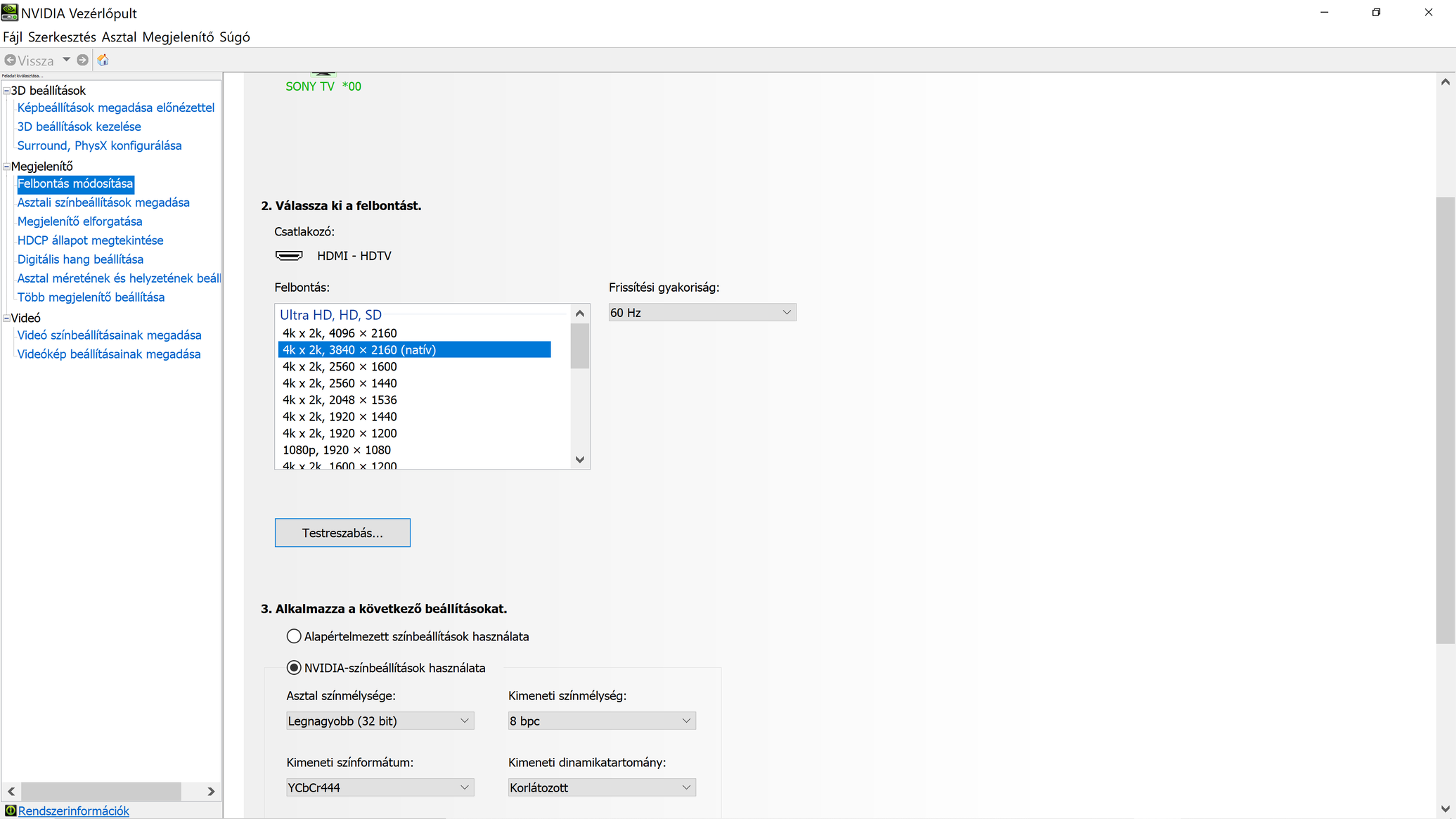Select Felbontás módosítása in the tree
Viewport: 1456px width, 819px height.
click(x=75, y=183)
